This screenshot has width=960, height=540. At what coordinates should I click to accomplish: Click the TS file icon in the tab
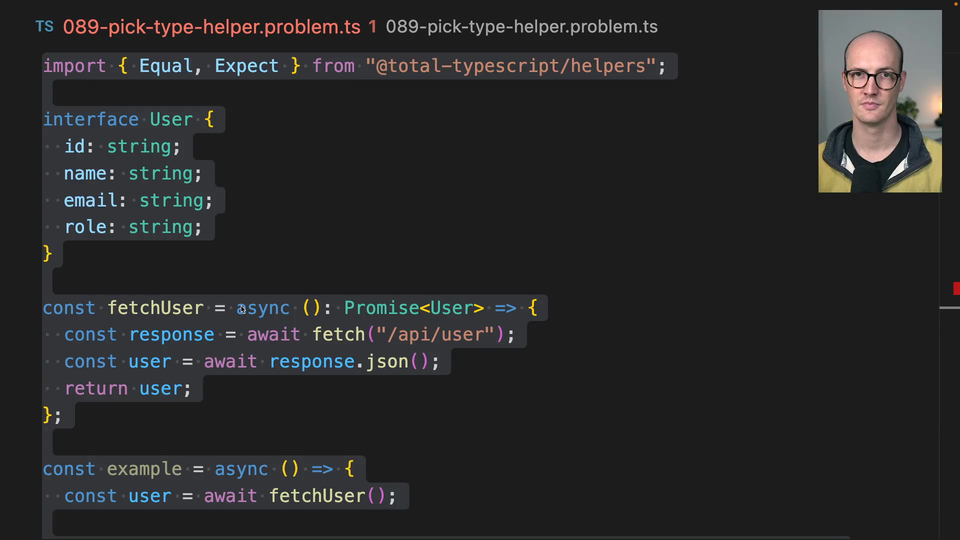pyautogui.click(x=44, y=27)
